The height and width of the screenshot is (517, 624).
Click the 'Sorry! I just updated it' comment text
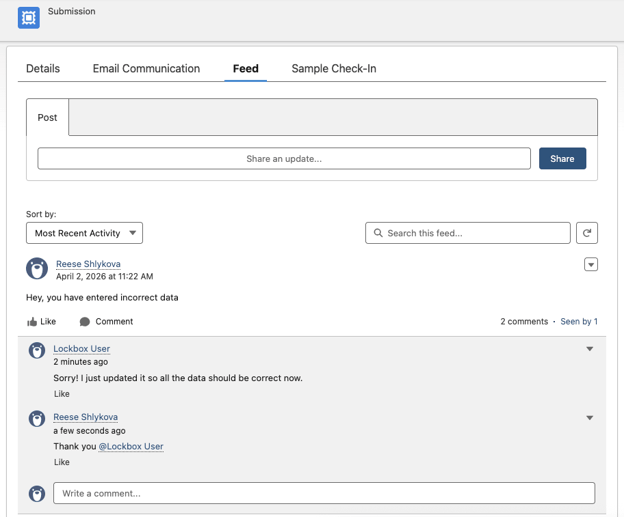pyautogui.click(x=178, y=378)
